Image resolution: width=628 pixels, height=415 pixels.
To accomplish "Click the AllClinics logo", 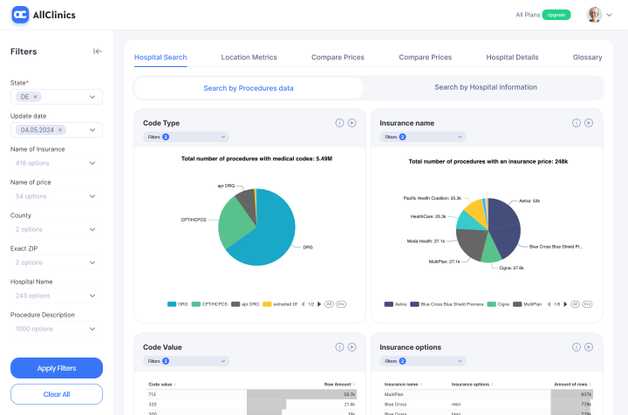I will 44,15.
